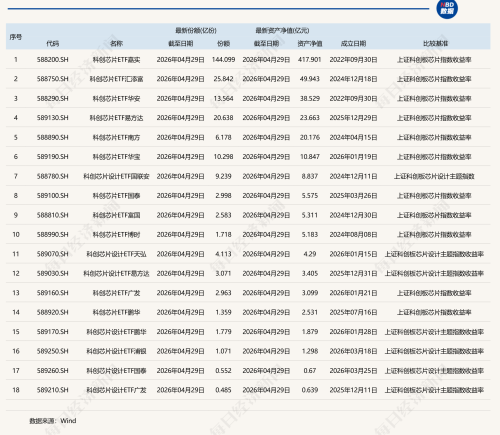
Task: Click the 序号 column header
Action: (16, 37)
